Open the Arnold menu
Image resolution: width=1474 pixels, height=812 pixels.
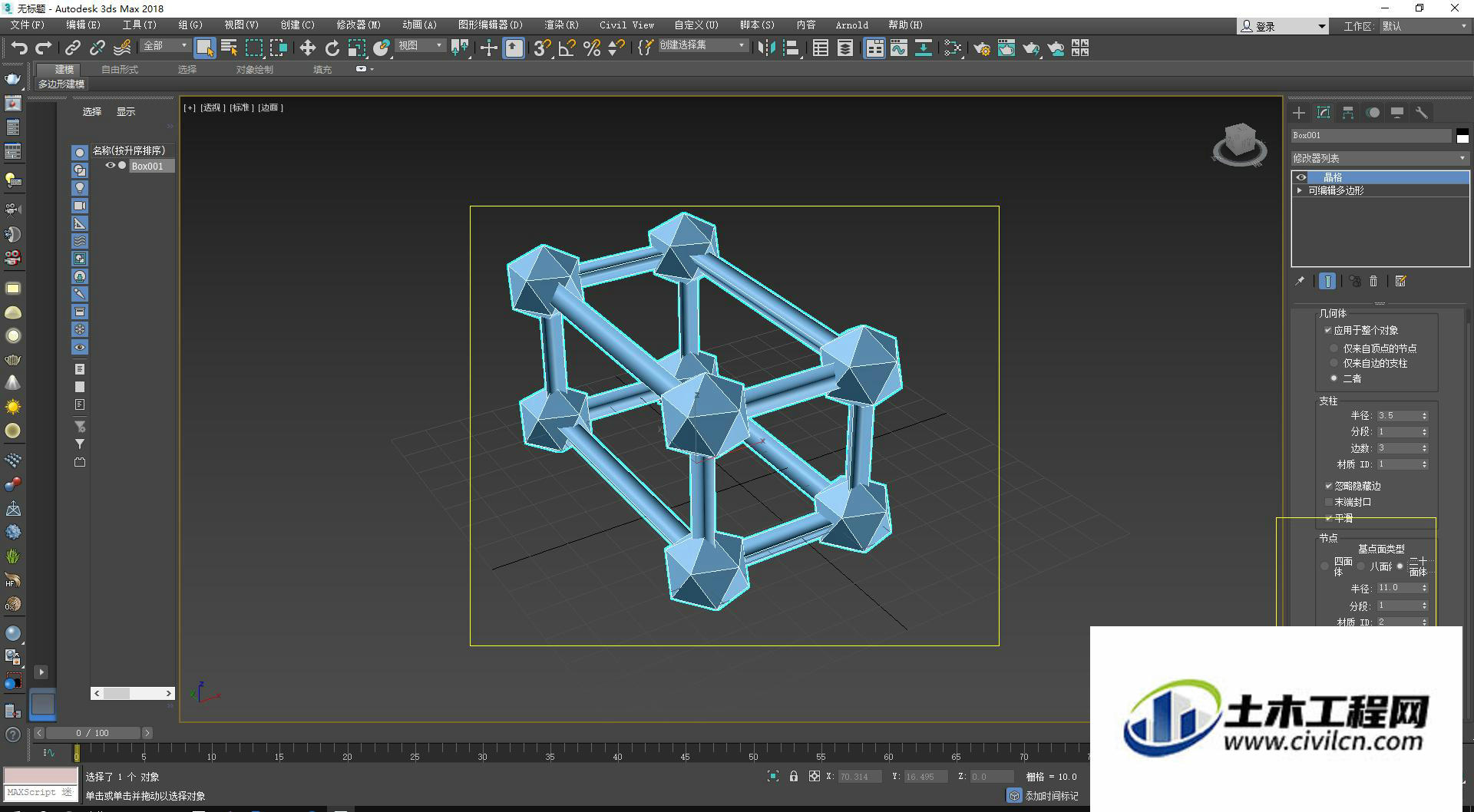point(852,25)
